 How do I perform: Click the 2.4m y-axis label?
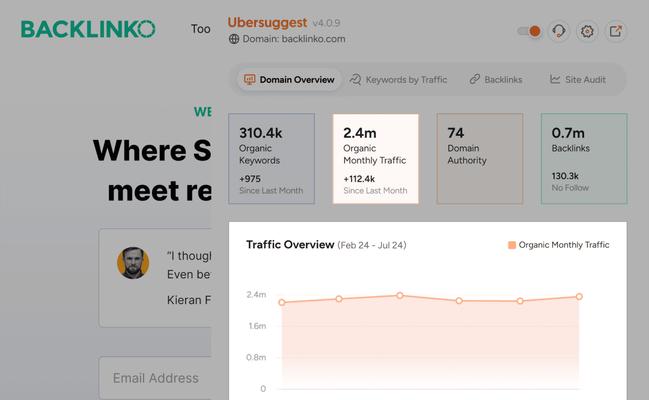256,294
